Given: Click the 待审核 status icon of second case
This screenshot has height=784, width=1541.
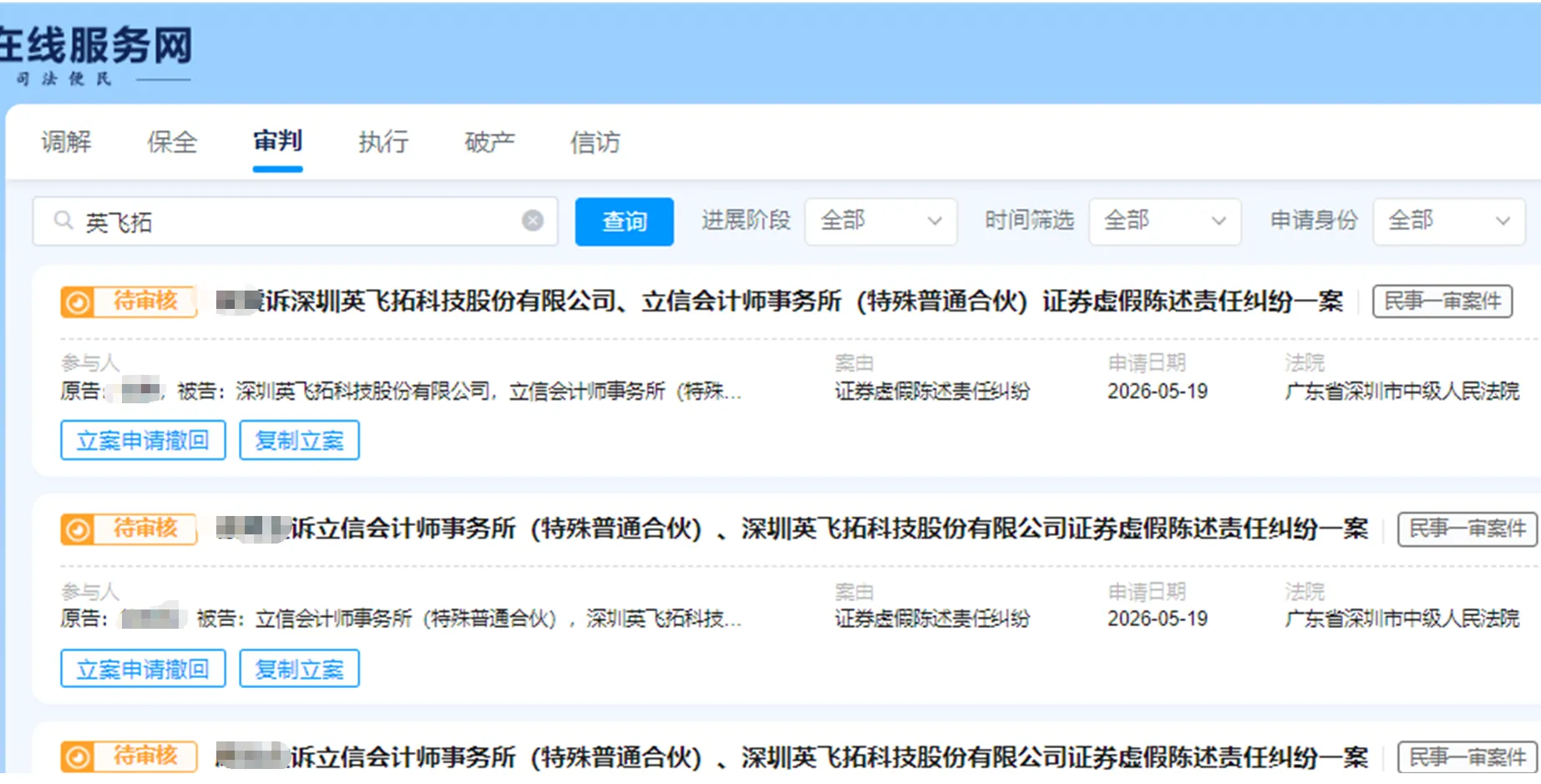Looking at the screenshot, I should pos(77,529).
